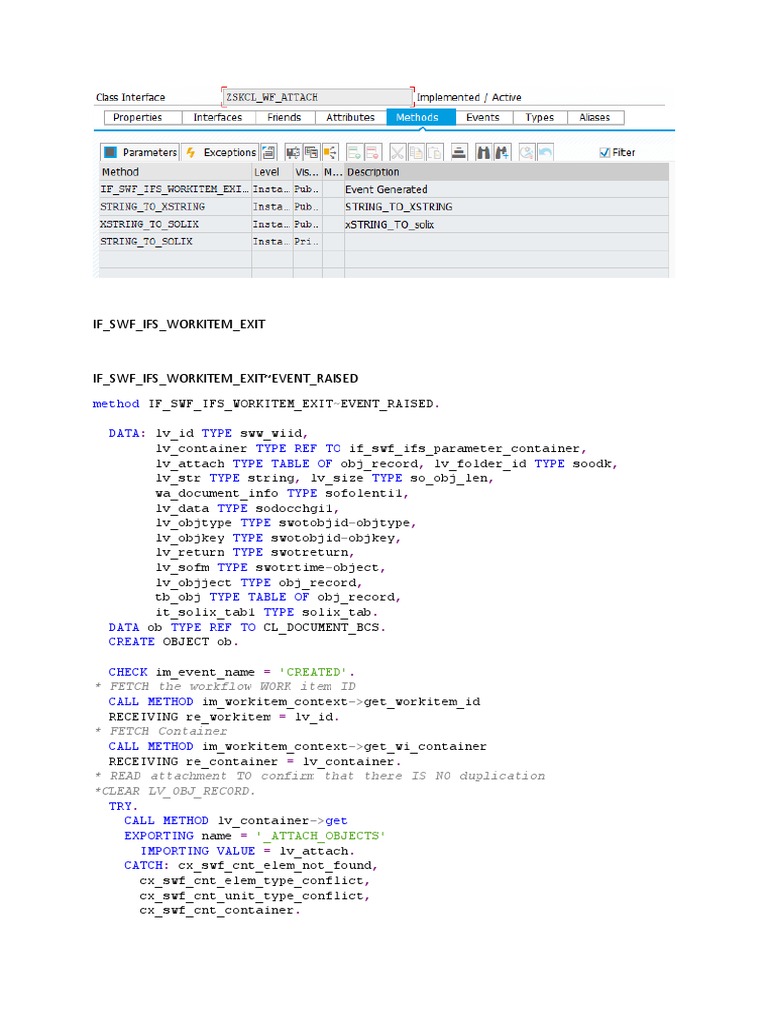Click the Find Next binoculars-plus icon
This screenshot has height=1024, width=768.
(502, 152)
